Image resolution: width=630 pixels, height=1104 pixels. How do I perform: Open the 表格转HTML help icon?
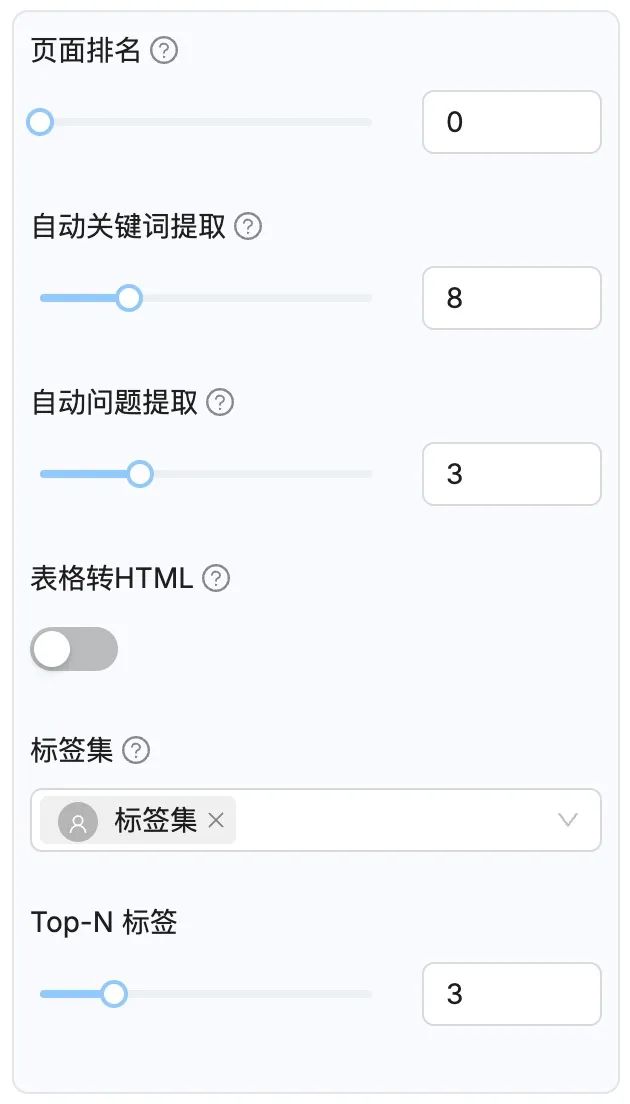pos(215,578)
